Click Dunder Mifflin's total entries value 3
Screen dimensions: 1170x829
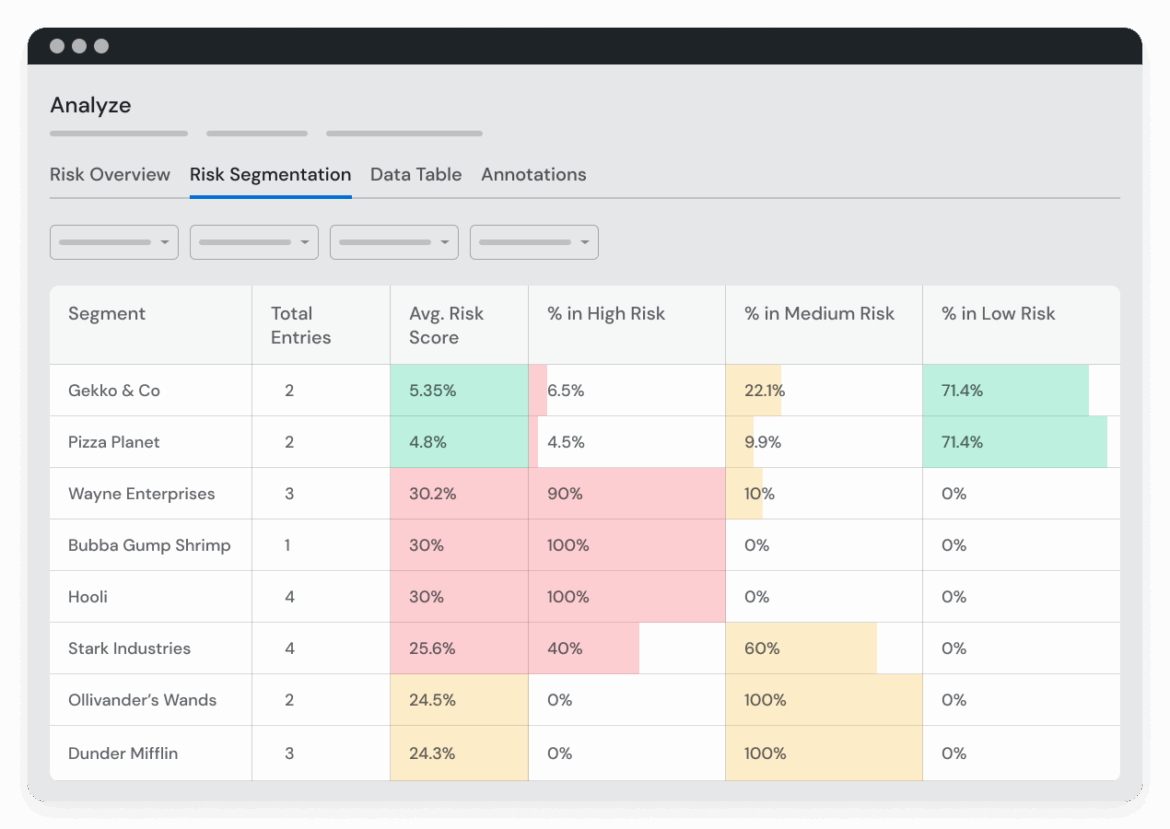click(290, 753)
